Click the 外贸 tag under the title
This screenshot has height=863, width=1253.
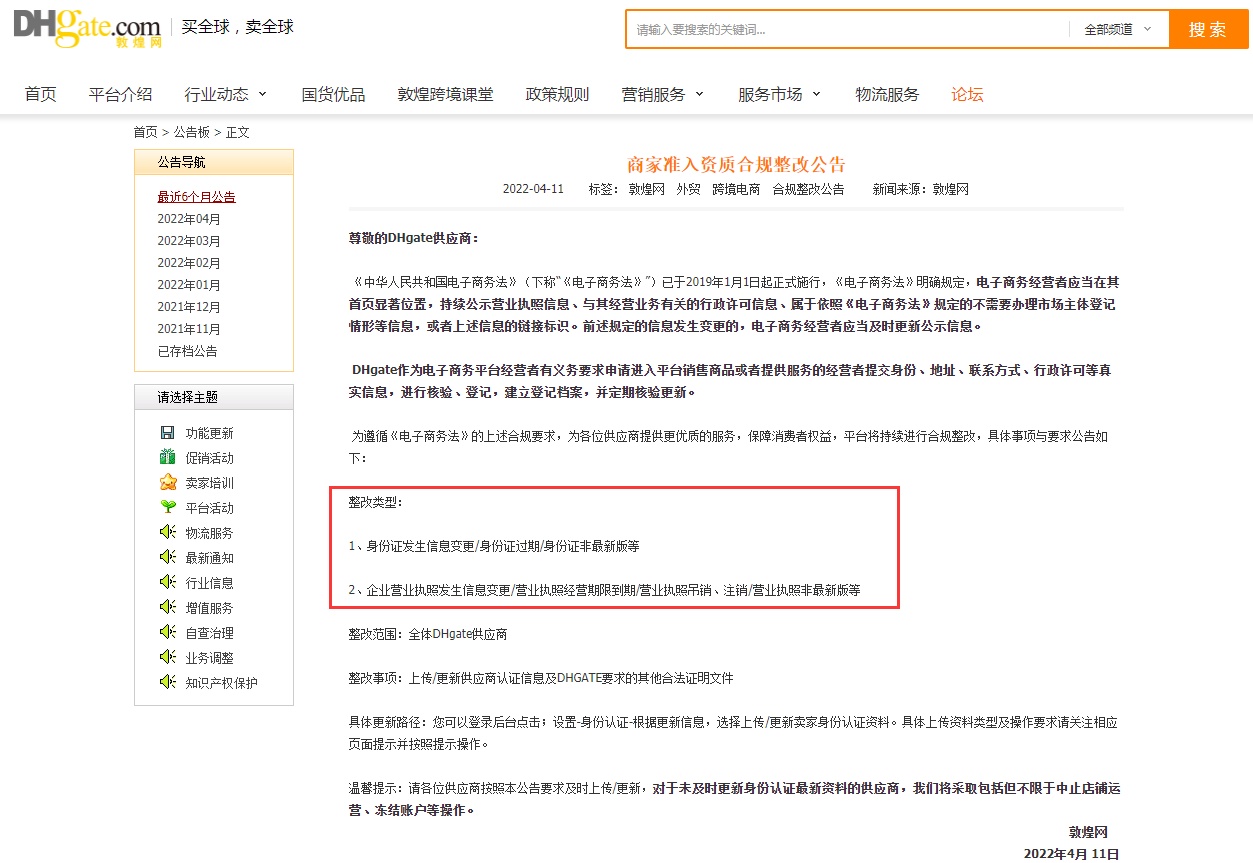688,189
